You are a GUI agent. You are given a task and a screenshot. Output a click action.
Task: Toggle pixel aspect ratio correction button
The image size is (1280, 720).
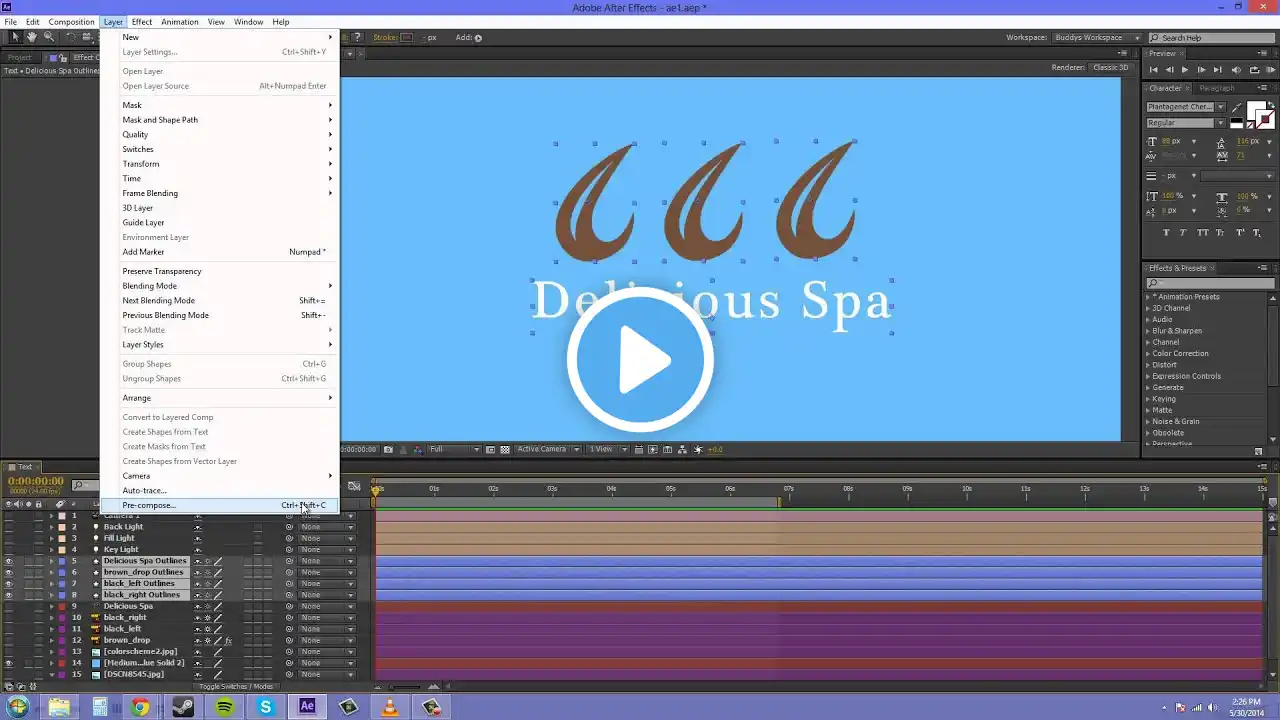[638, 449]
